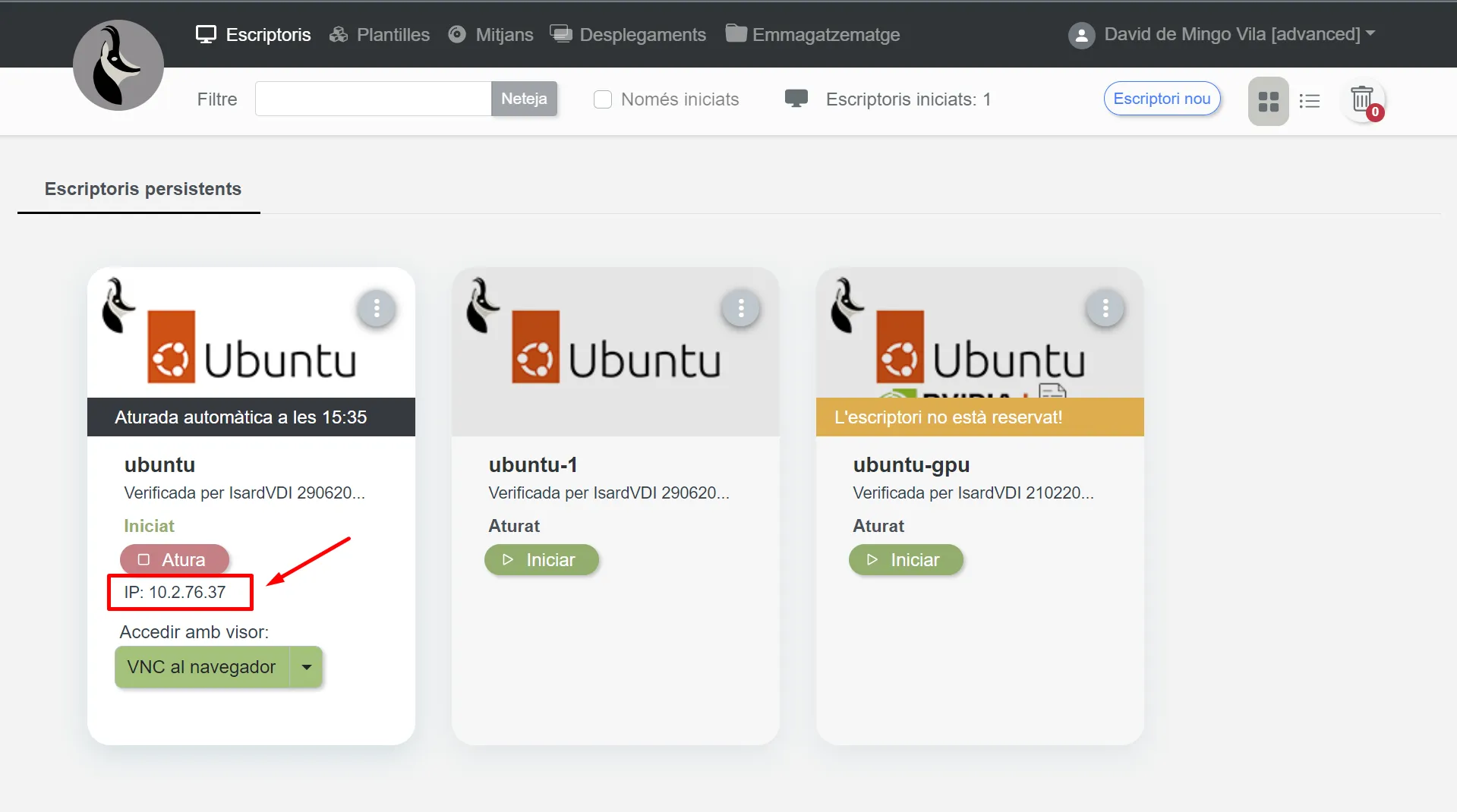Image resolution: width=1457 pixels, height=812 pixels.
Task: Switch to list view
Action: (x=1309, y=101)
